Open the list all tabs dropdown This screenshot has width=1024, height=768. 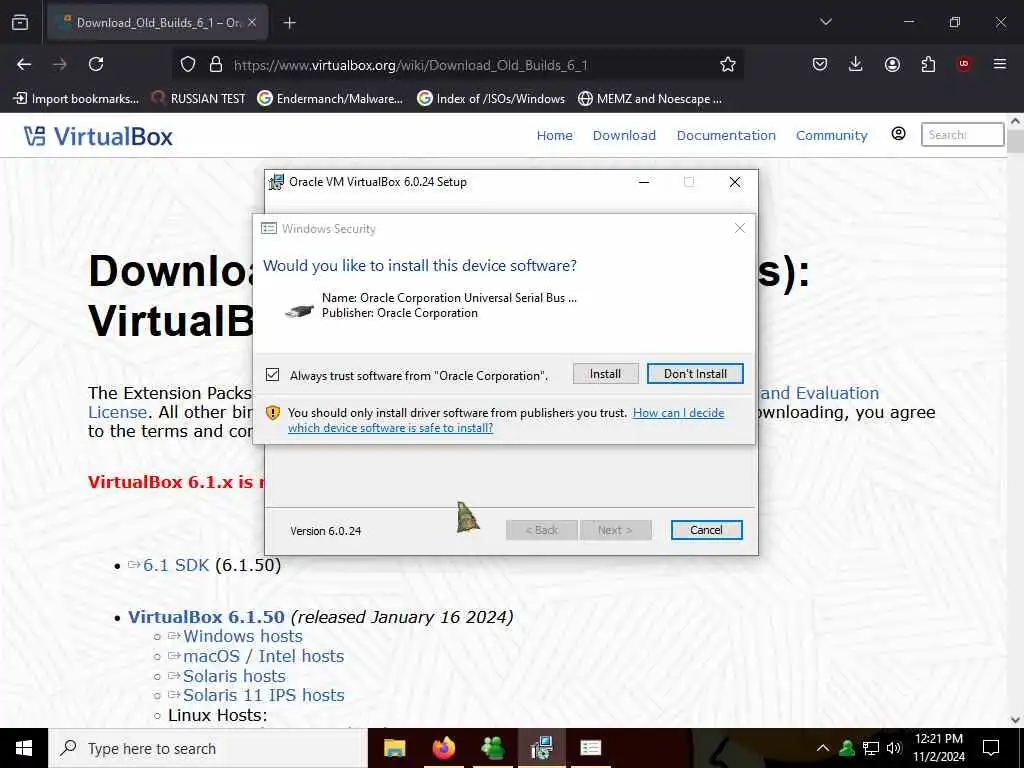point(825,22)
